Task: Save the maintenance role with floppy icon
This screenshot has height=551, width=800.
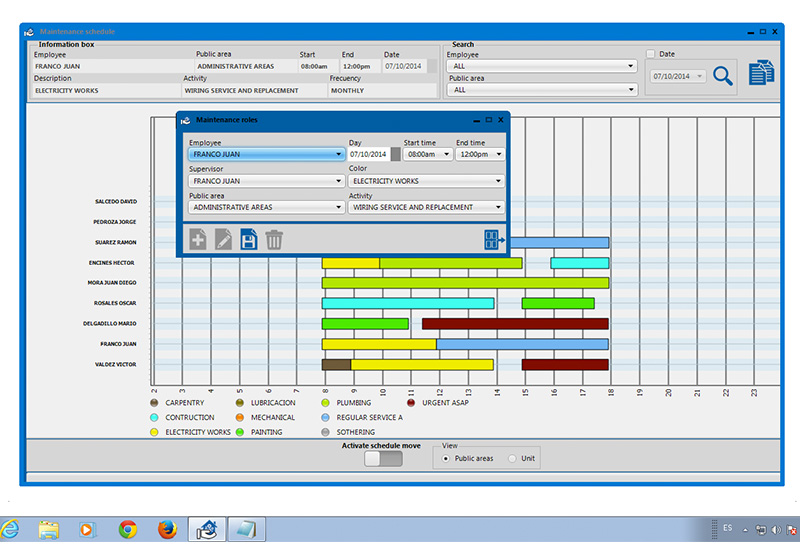Action: [x=248, y=239]
